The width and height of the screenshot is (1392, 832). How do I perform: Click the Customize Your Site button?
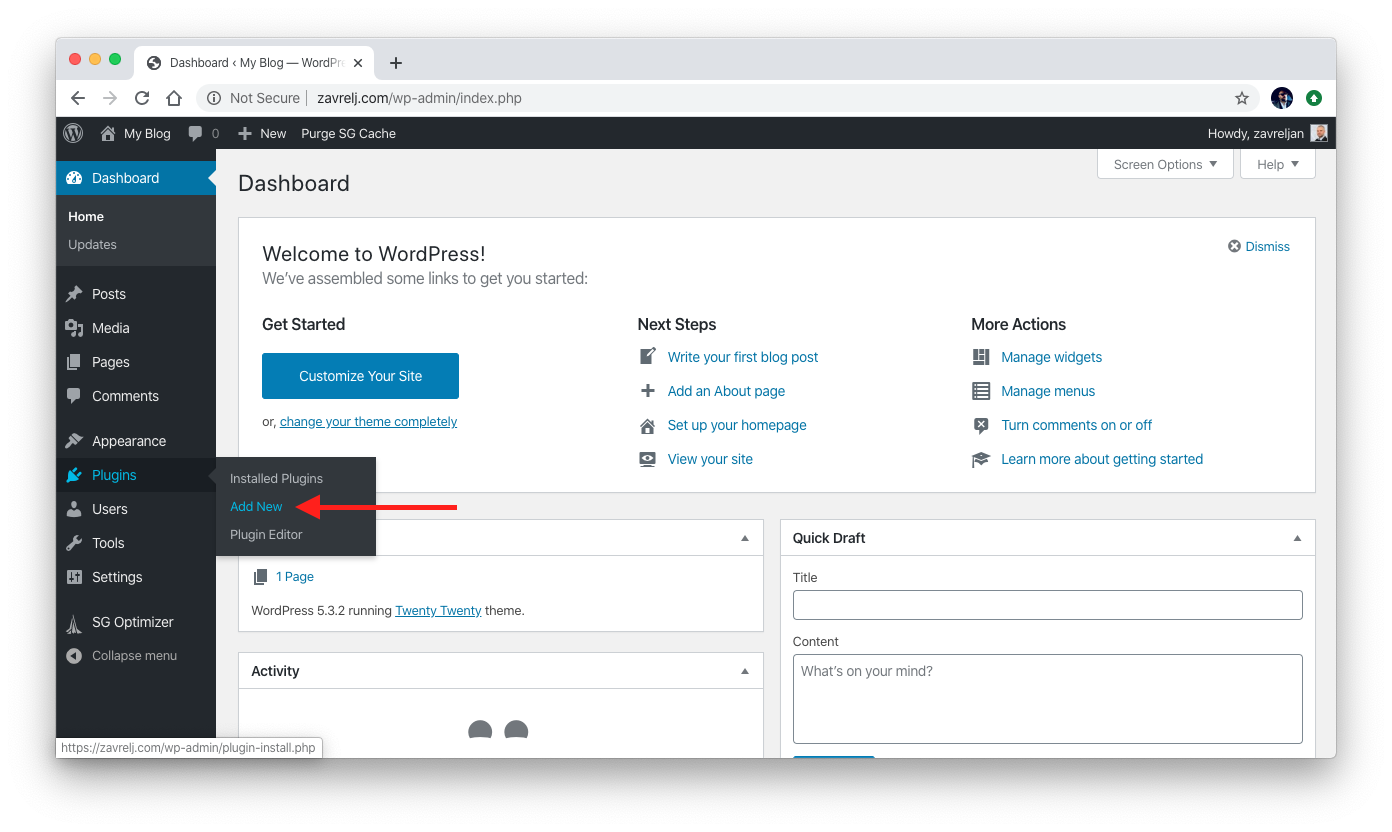point(360,376)
